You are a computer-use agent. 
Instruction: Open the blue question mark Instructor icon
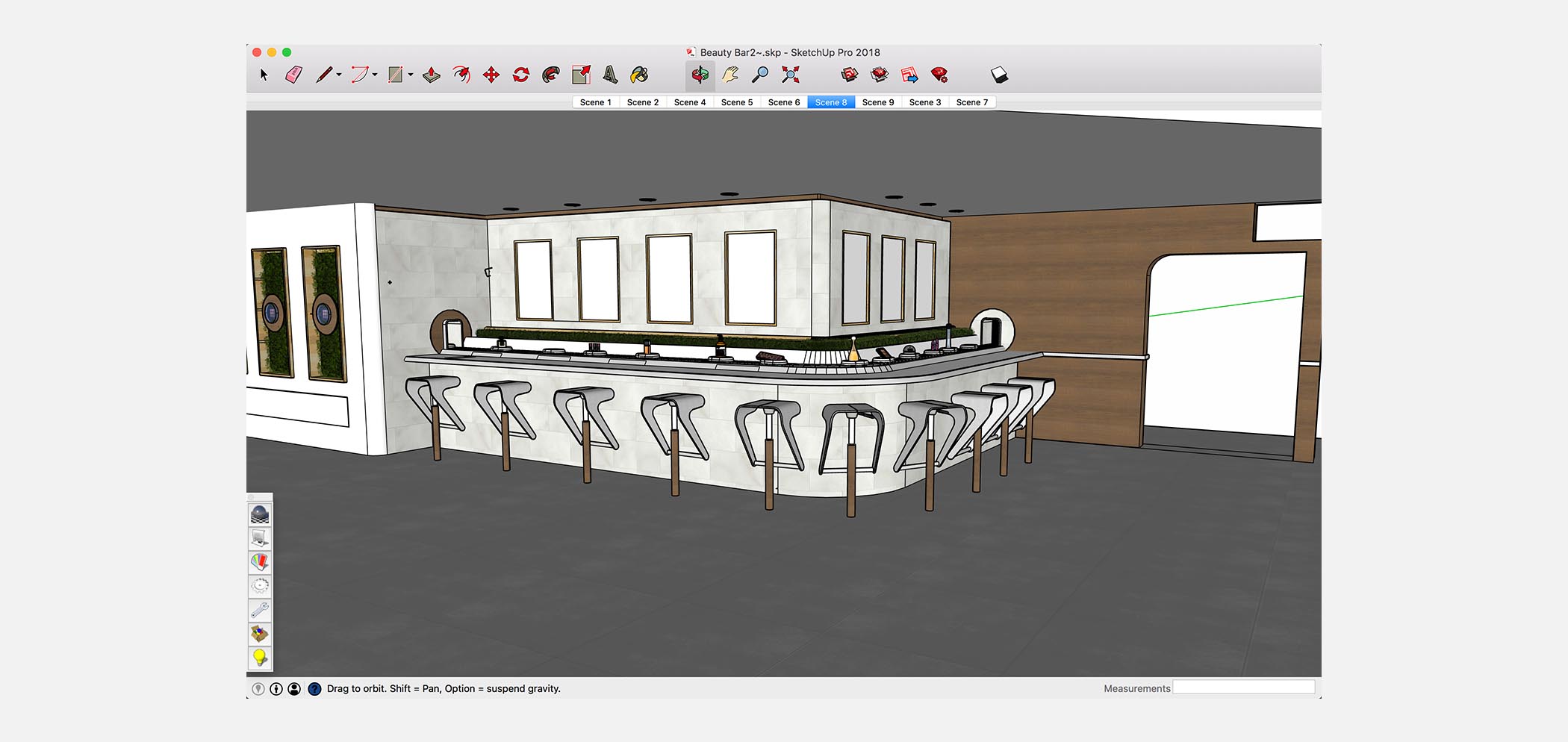(x=314, y=689)
